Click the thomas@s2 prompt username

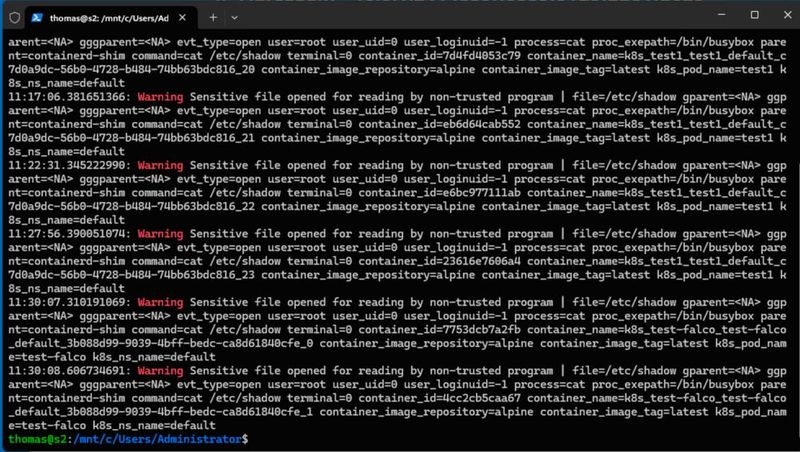[37, 439]
